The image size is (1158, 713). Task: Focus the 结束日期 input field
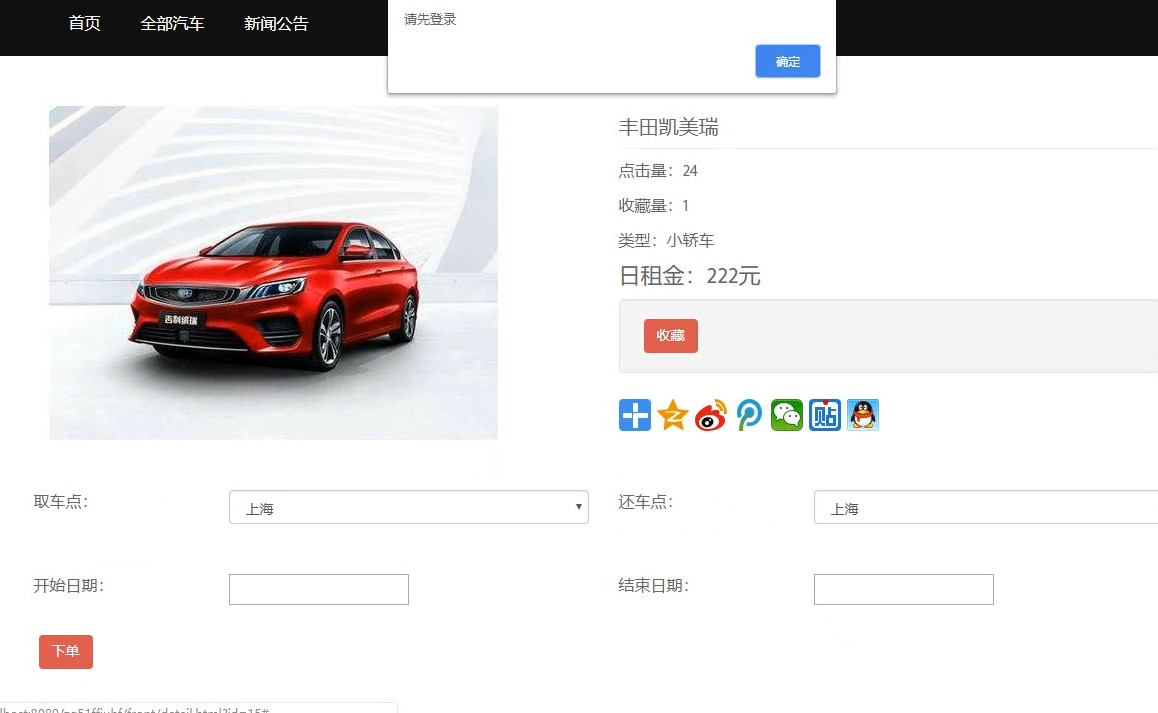tap(904, 590)
